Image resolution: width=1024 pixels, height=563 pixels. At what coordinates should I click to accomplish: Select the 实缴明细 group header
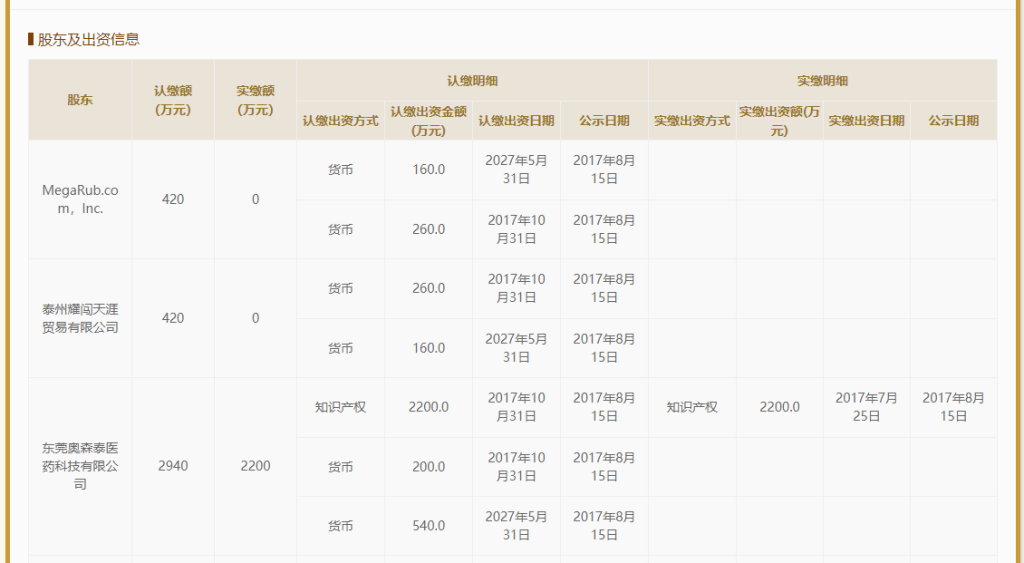point(822,80)
